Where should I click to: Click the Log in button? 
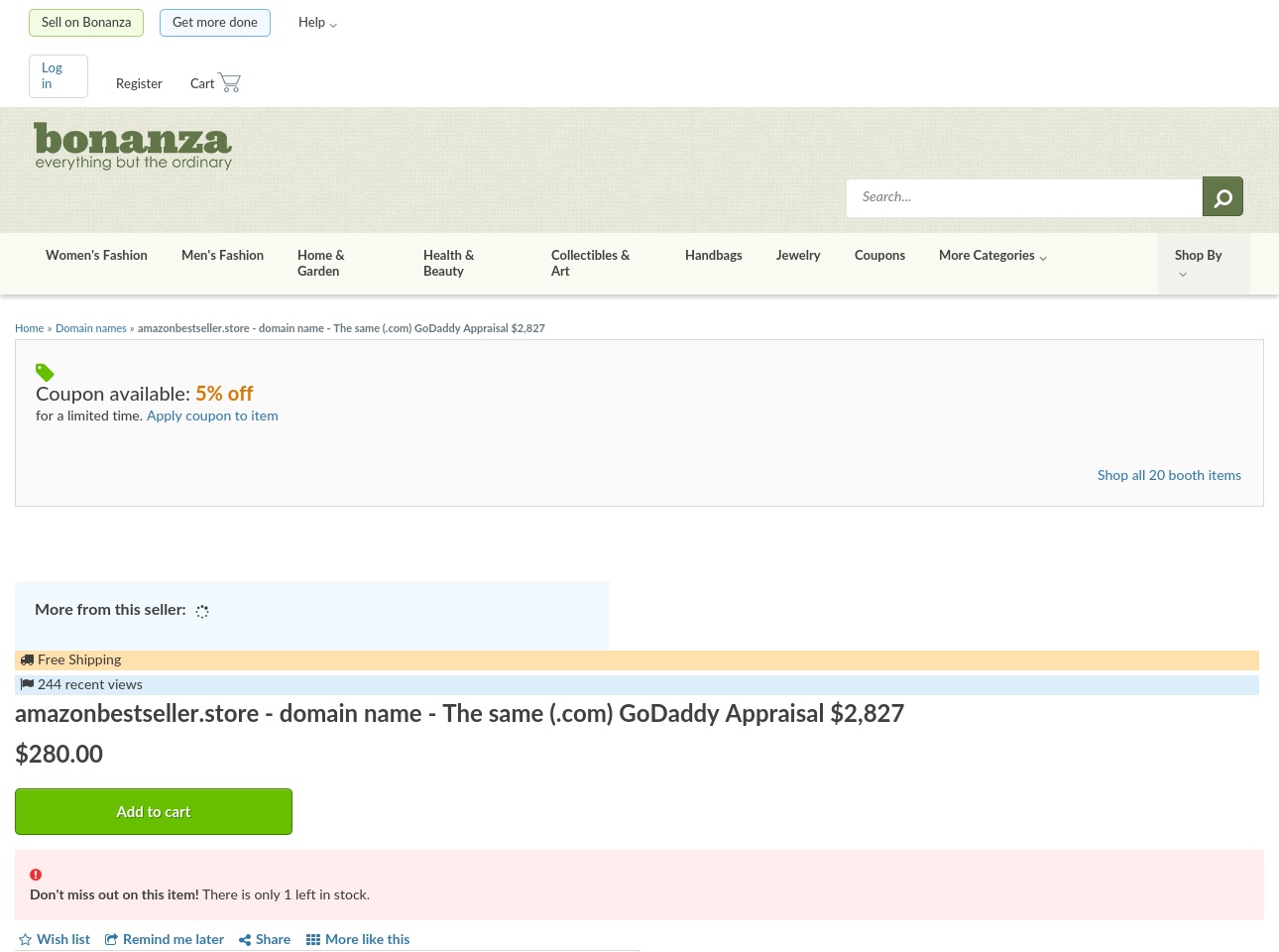pyautogui.click(x=58, y=76)
